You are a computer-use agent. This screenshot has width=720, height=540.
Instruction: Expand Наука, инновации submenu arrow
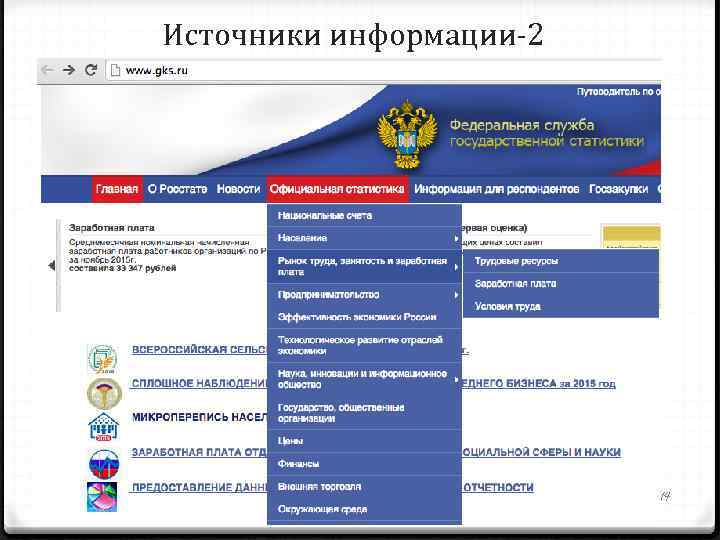click(456, 379)
